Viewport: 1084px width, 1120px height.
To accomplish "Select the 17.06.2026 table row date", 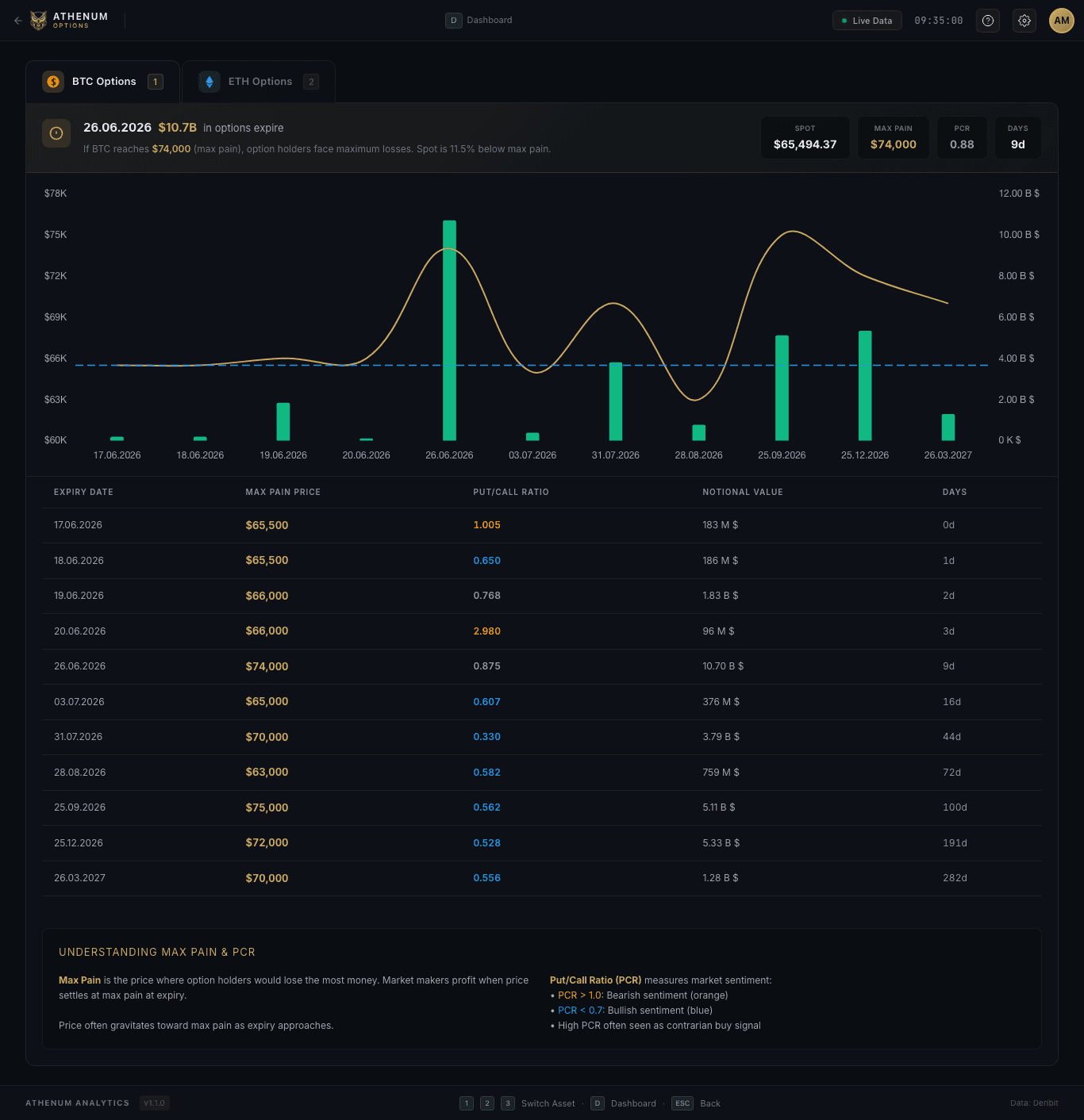I will (x=78, y=525).
